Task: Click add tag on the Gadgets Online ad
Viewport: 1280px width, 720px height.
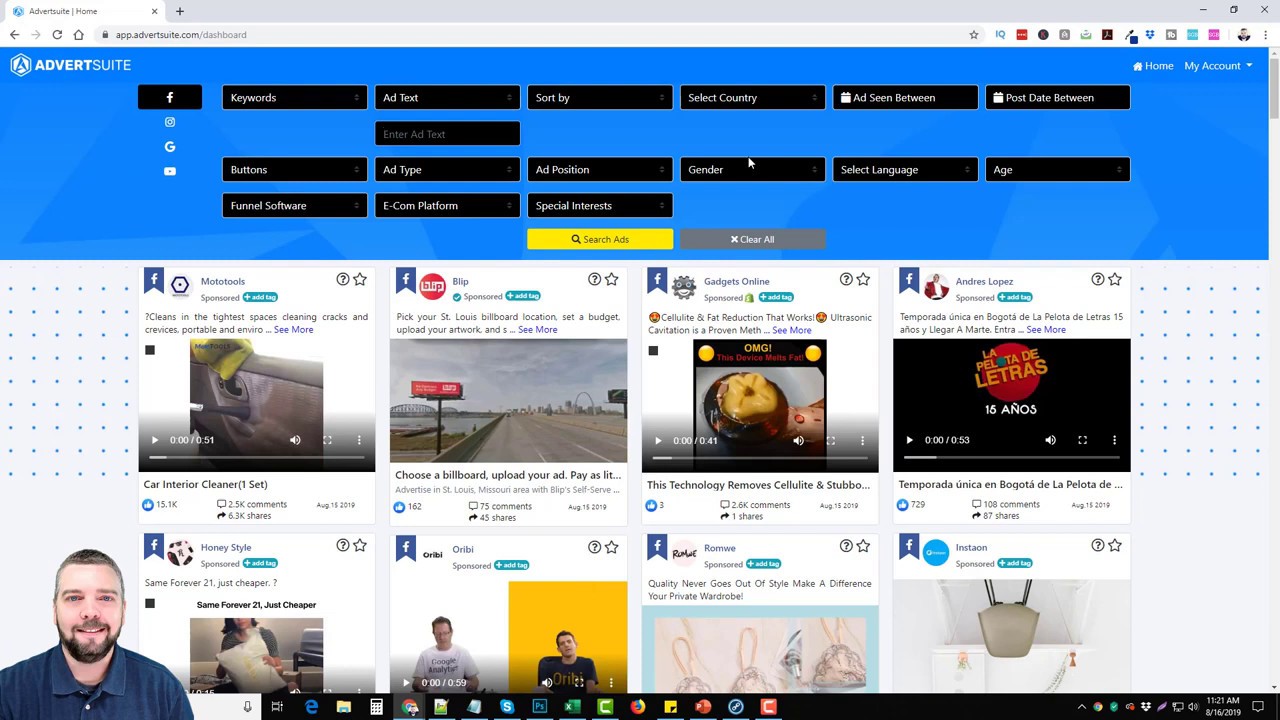Action: tap(776, 297)
